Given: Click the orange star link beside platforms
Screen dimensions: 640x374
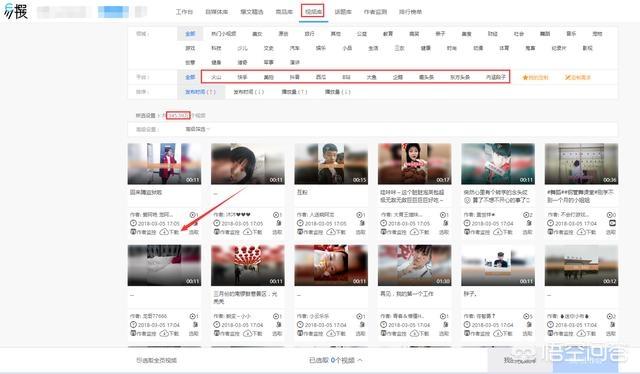Looking at the screenshot, I should click(x=535, y=77).
